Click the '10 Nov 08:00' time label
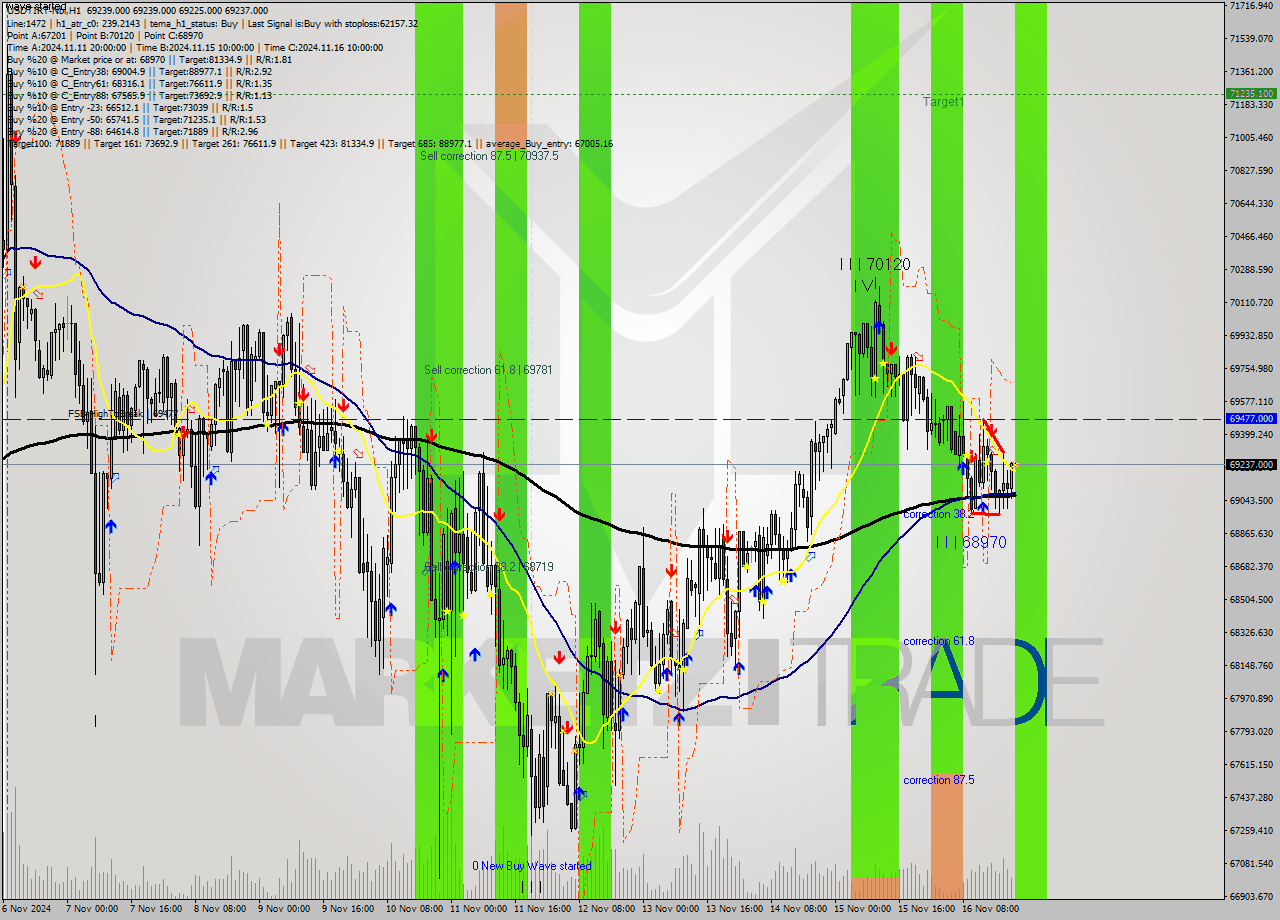 point(413,909)
